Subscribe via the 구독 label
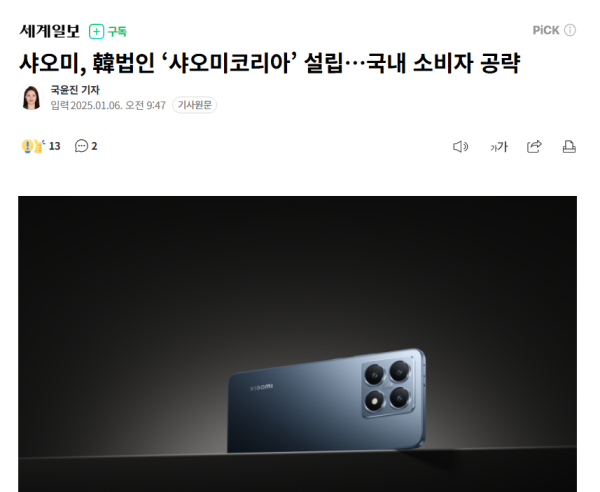The width and height of the screenshot is (600, 492). 117,31
